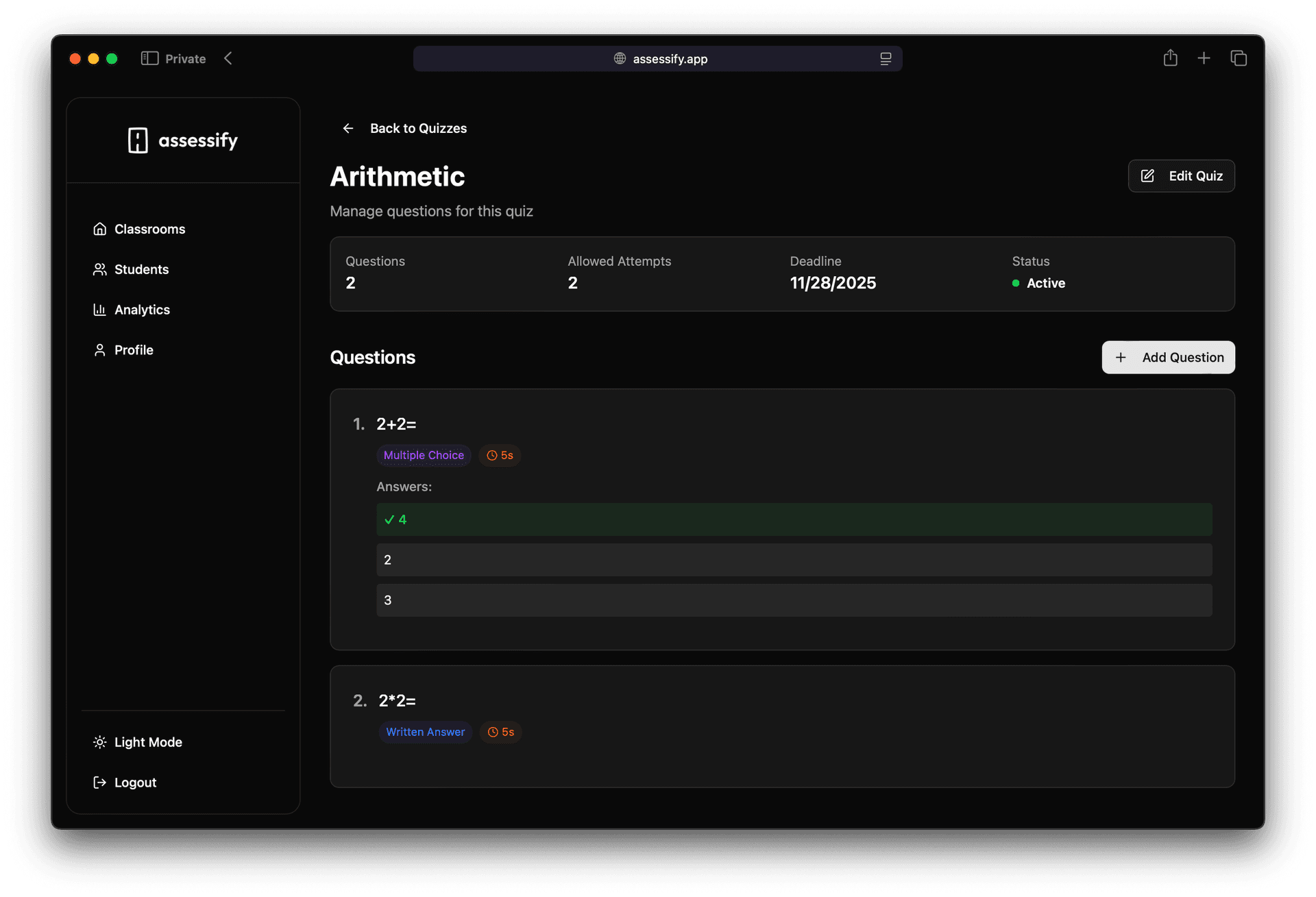Select answer option 4 with checkmark
This screenshot has width=1316, height=897.
tap(794, 519)
